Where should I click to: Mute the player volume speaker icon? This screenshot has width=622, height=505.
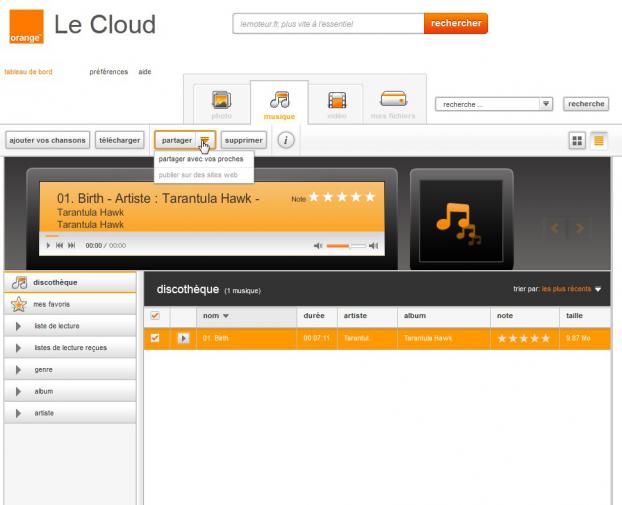click(x=318, y=245)
